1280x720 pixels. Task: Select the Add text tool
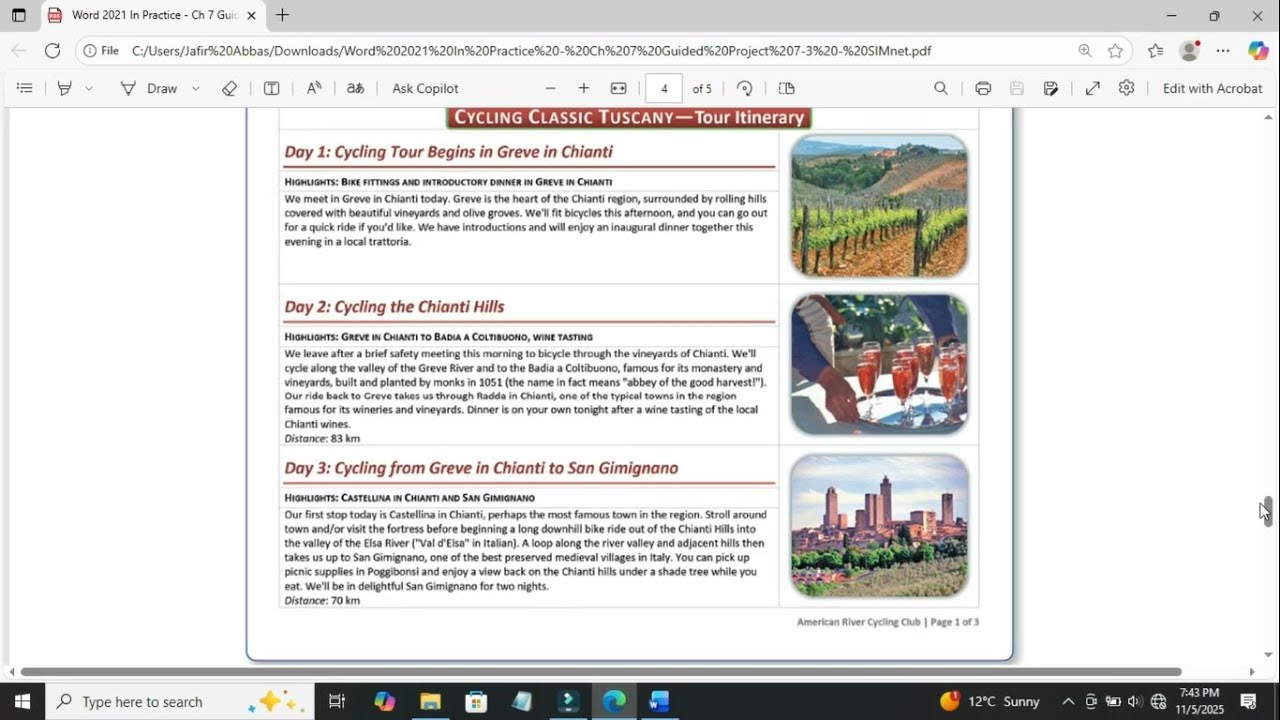coord(271,88)
